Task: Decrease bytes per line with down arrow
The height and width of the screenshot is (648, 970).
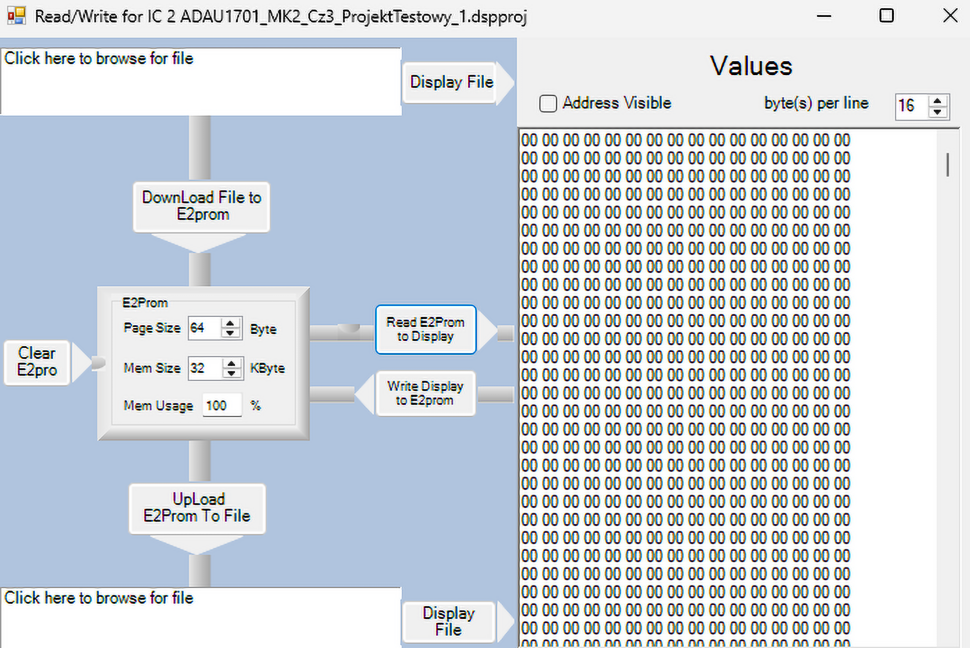Action: [x=937, y=112]
